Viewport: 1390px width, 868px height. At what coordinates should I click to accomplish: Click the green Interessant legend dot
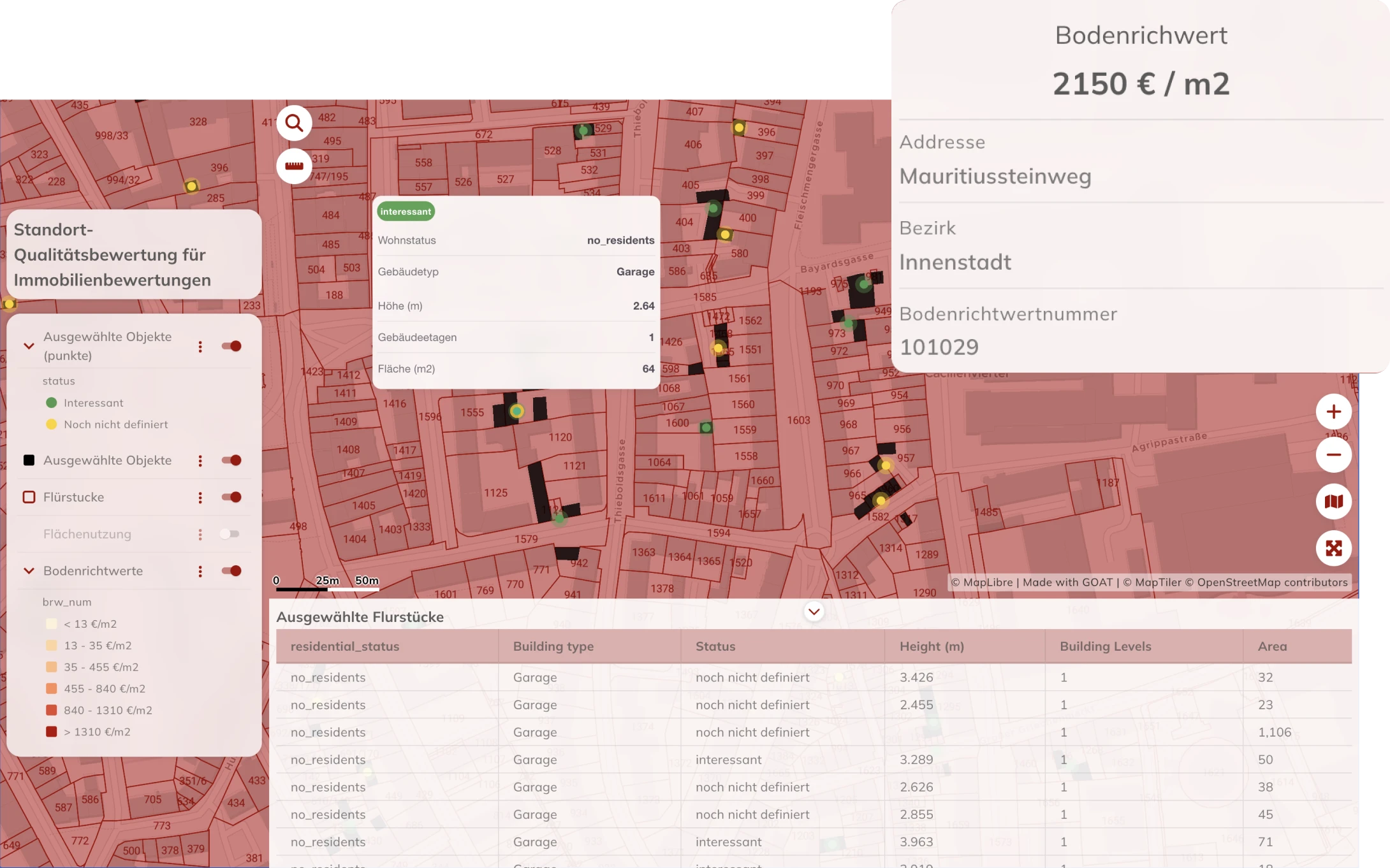pyautogui.click(x=52, y=403)
